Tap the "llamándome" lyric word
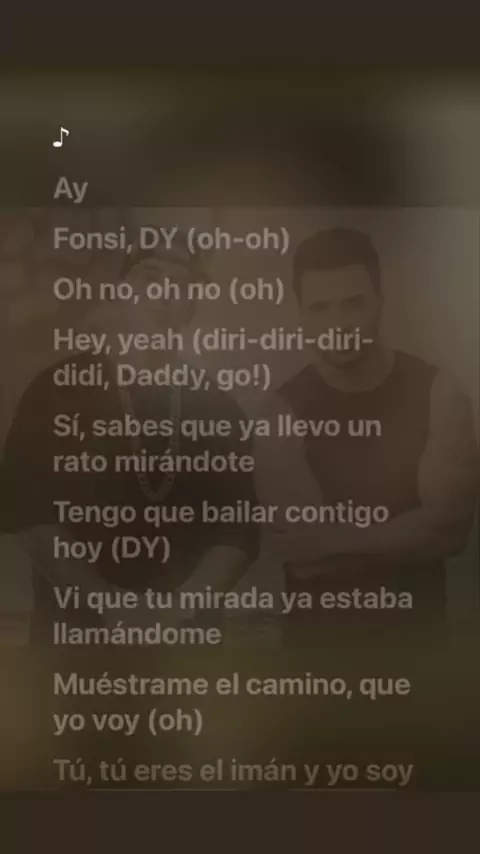The height and width of the screenshot is (854, 480). click(x=137, y=634)
